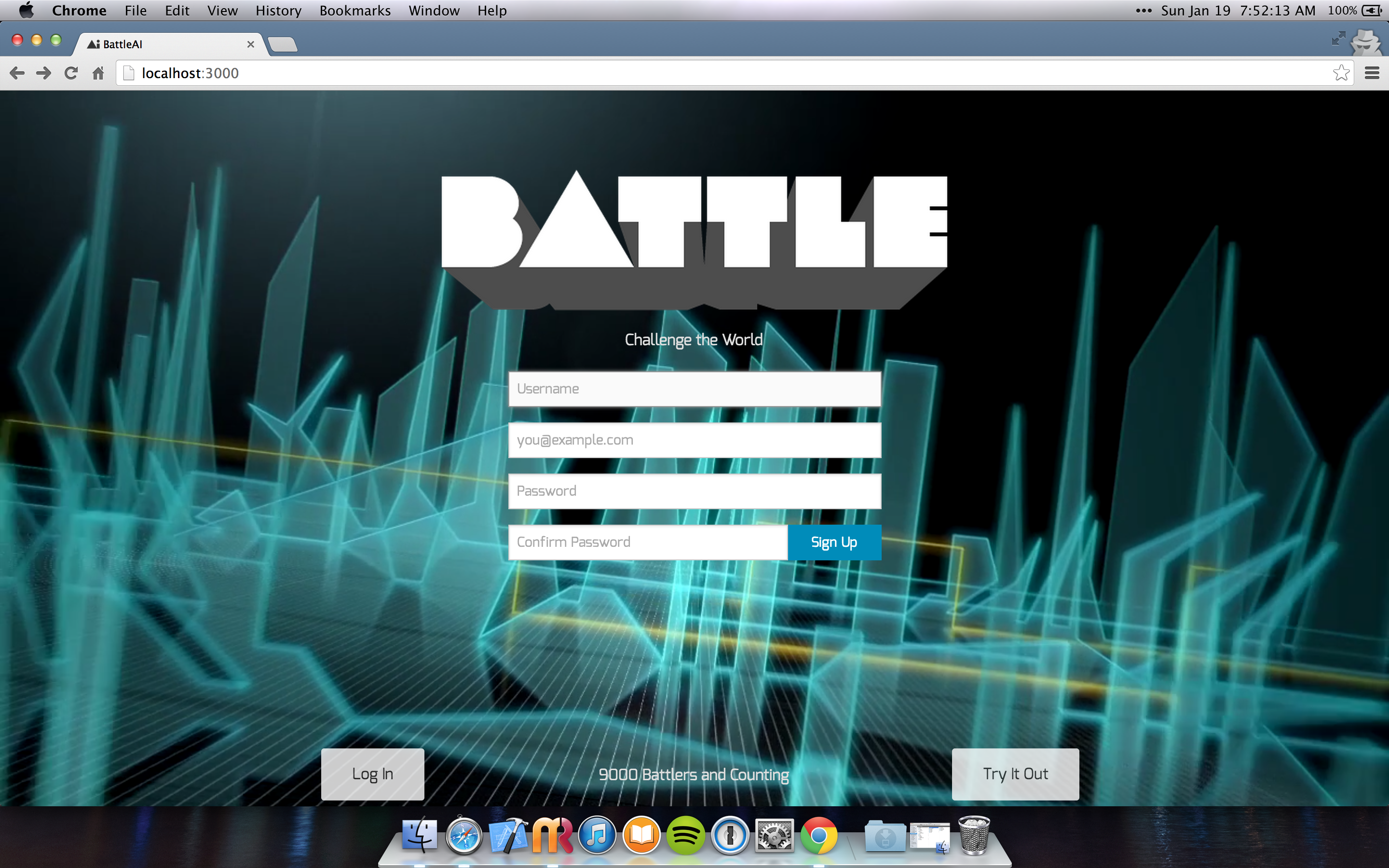Viewport: 1389px width, 868px height.
Task: Click the Confirm Password field
Action: coord(647,542)
